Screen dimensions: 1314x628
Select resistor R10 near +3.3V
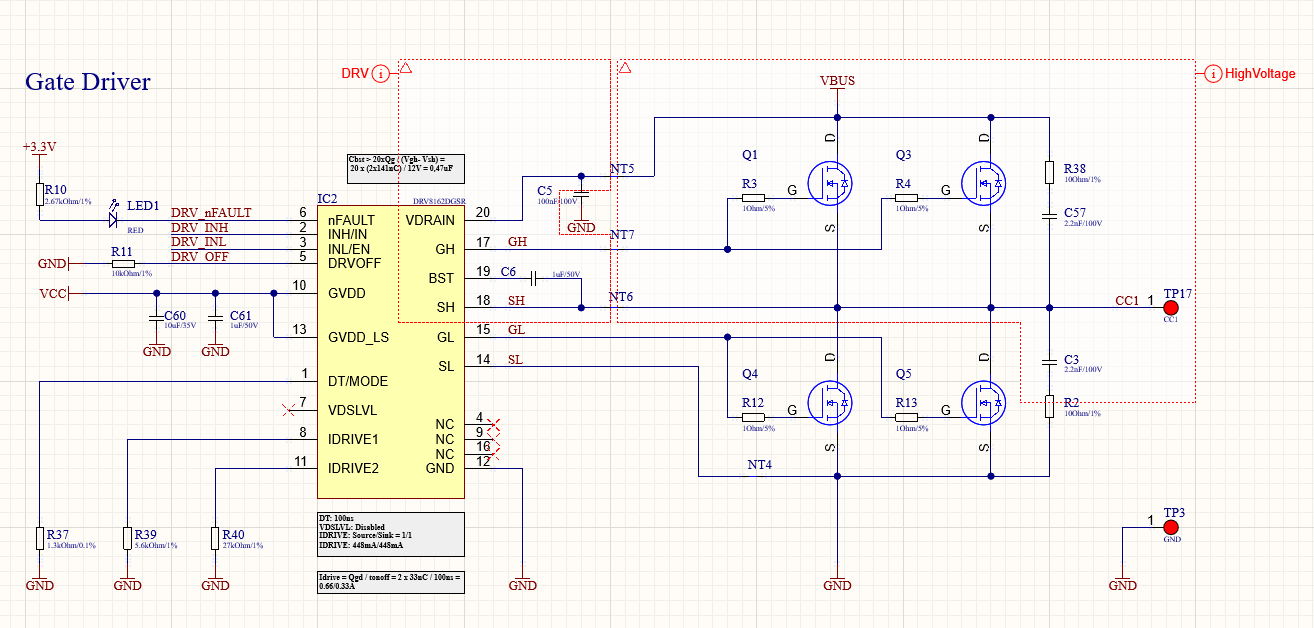39,194
